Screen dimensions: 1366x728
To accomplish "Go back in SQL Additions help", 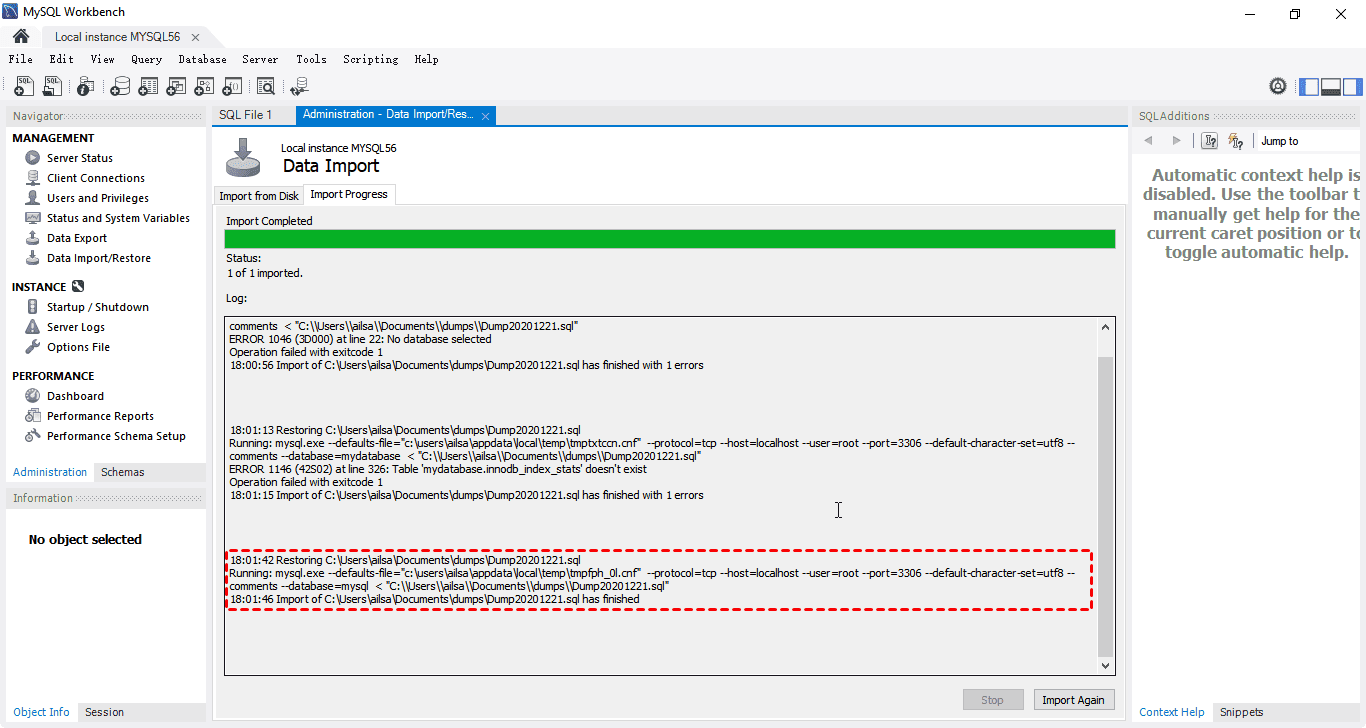I will (x=1148, y=141).
